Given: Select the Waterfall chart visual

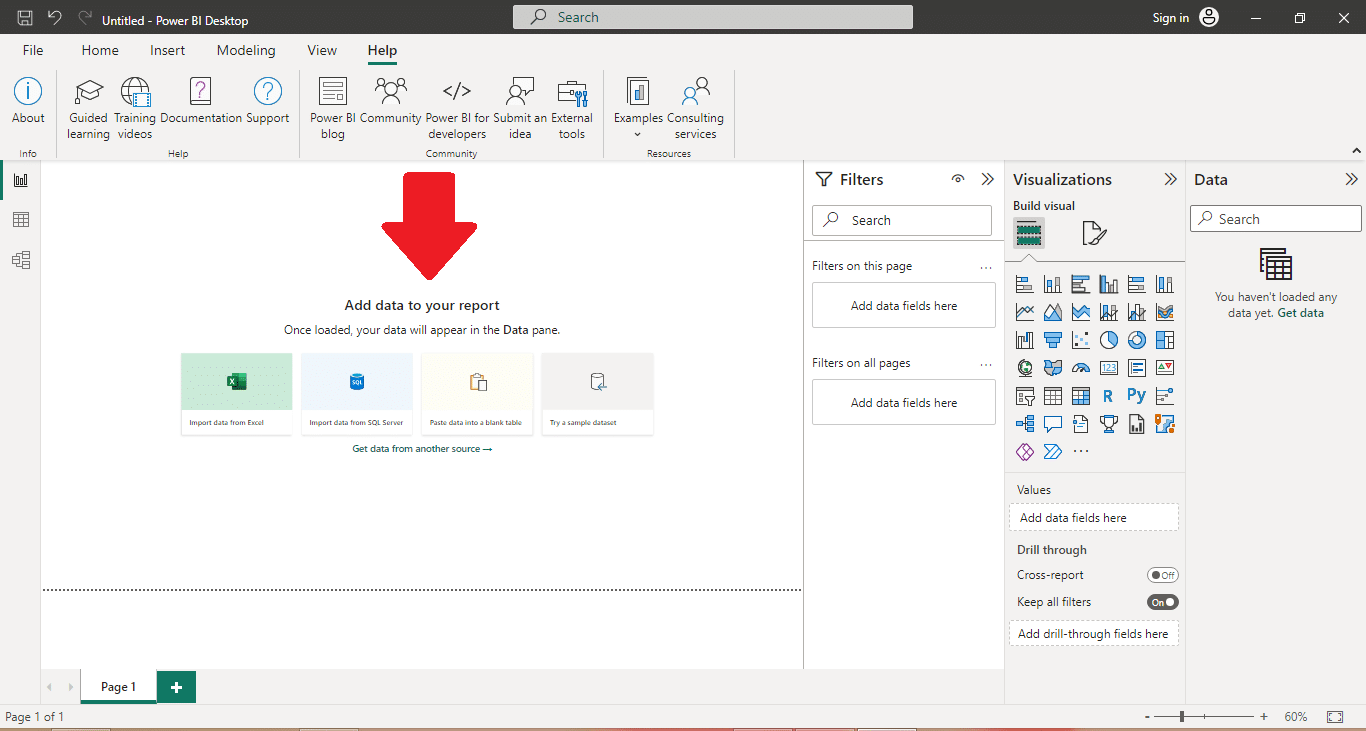Looking at the screenshot, I should 1024,340.
